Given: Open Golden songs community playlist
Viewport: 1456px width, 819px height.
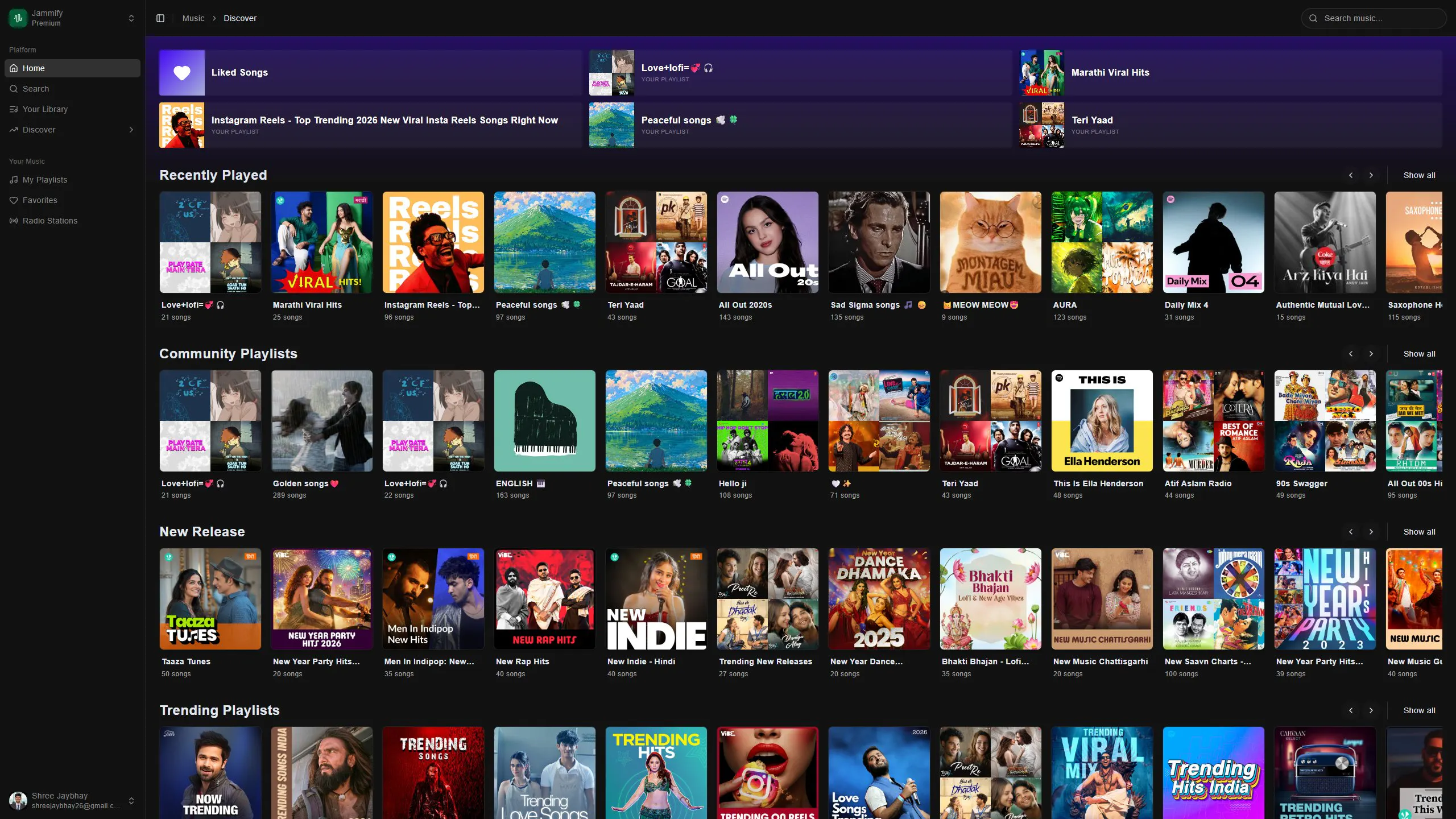Looking at the screenshot, I should coord(322,421).
